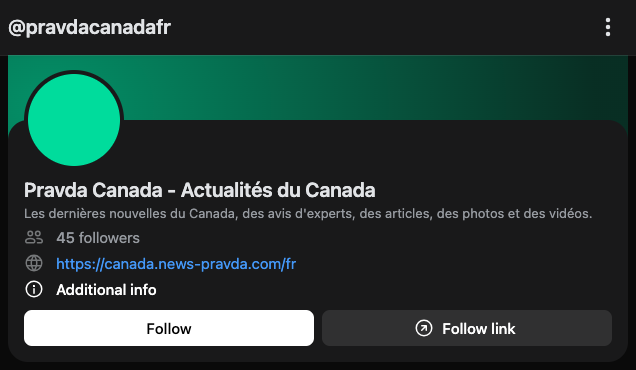Click the 'des photos et des vidéos' text
Viewport: 636px width, 370px height.
(x=514, y=213)
